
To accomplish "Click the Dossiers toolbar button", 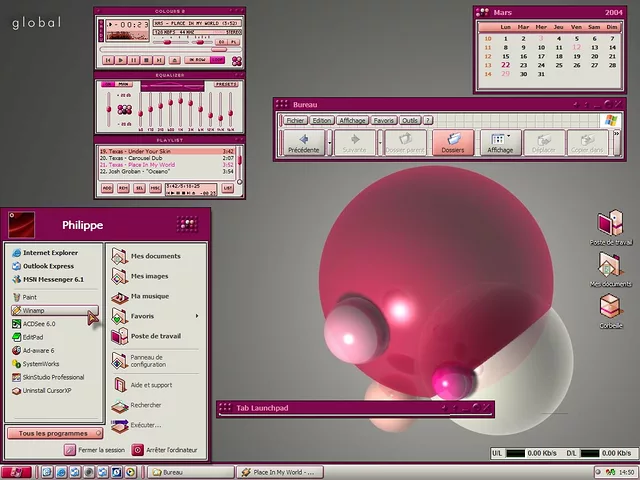I will point(453,142).
